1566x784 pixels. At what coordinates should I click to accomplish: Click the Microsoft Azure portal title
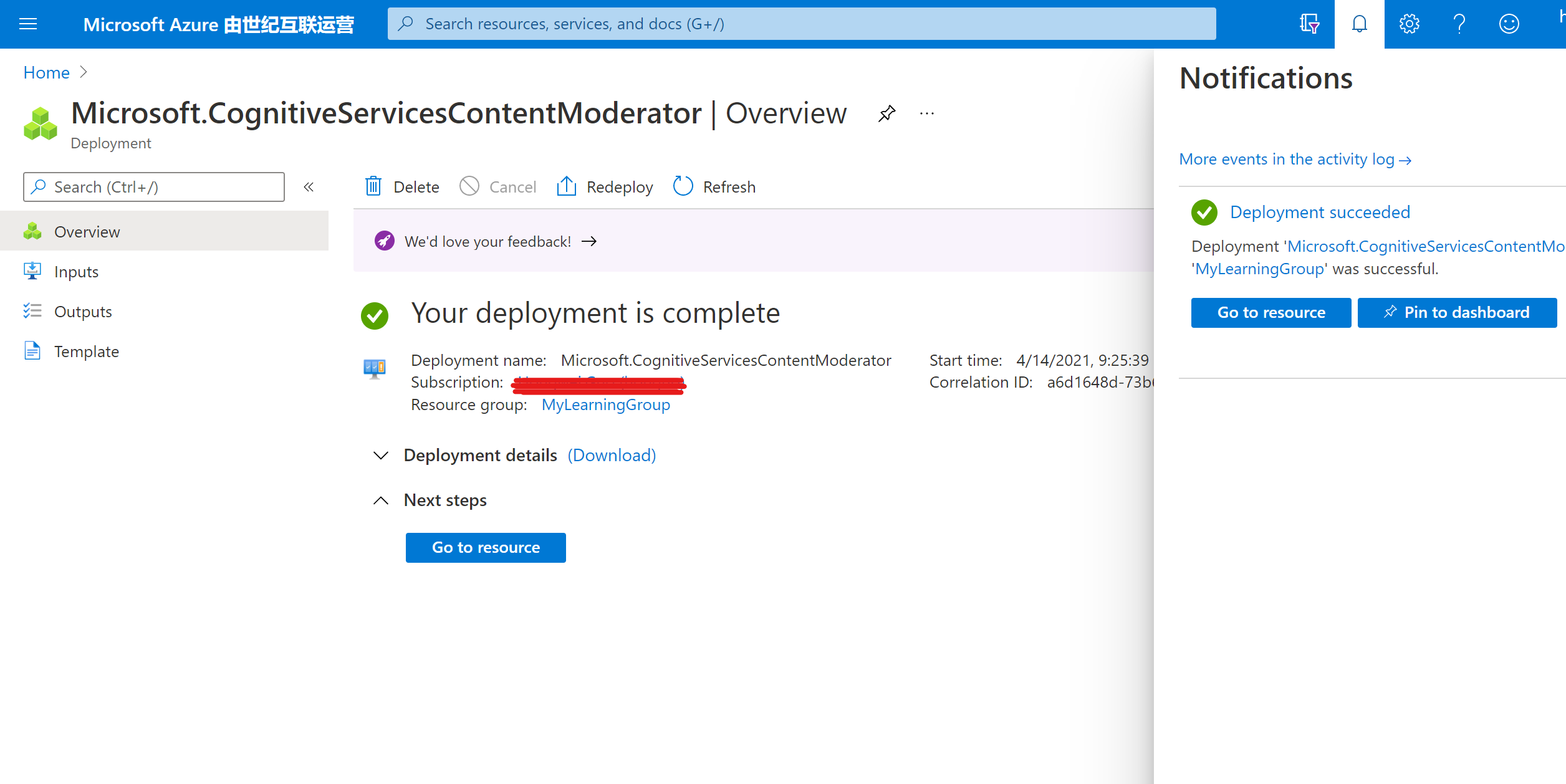point(218,24)
